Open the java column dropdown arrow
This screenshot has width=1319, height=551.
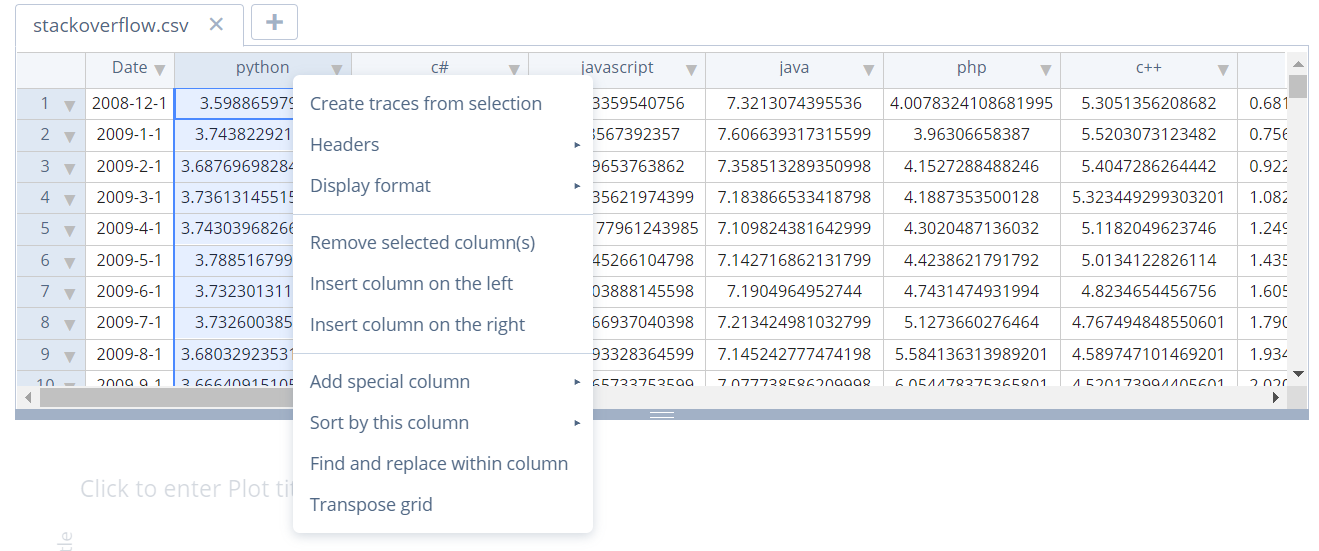868,69
